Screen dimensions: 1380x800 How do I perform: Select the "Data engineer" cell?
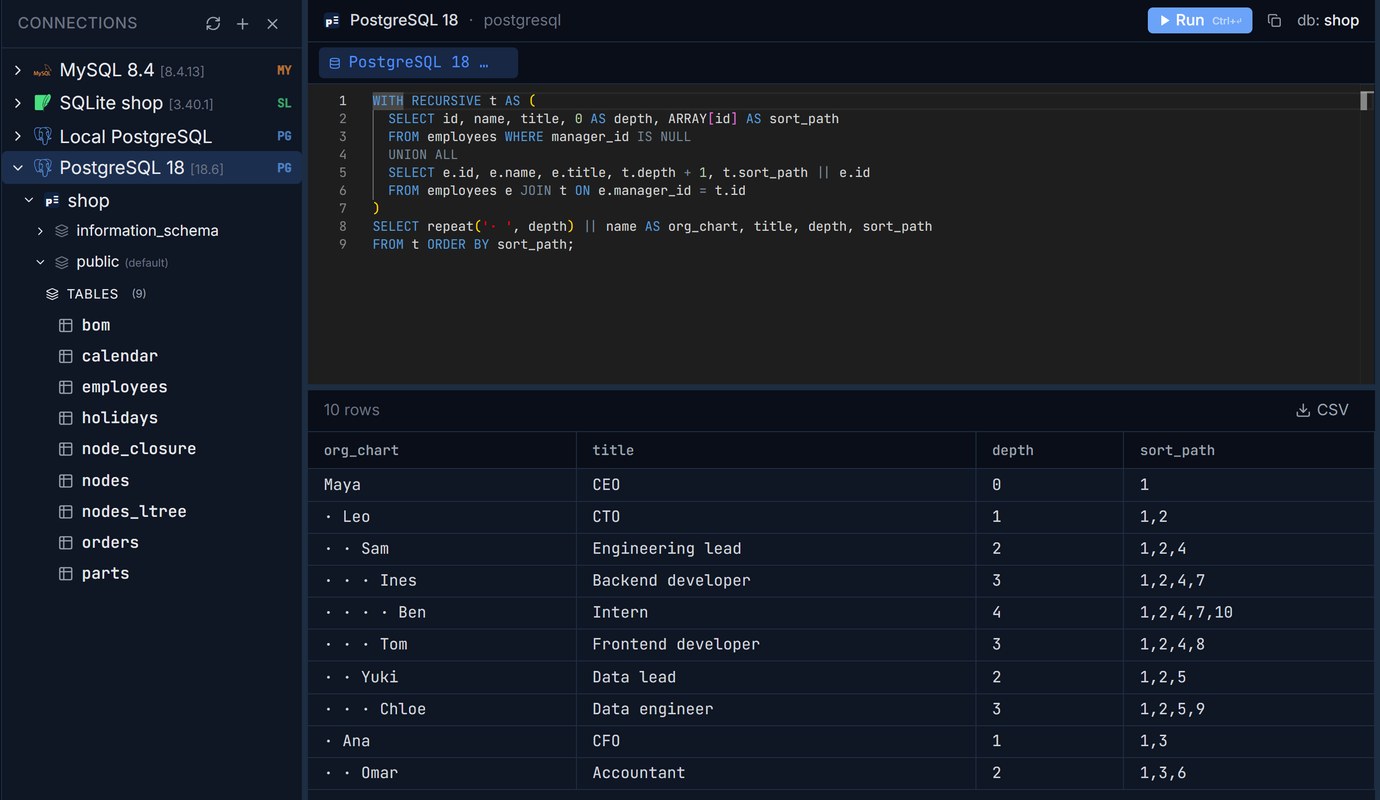coord(776,709)
